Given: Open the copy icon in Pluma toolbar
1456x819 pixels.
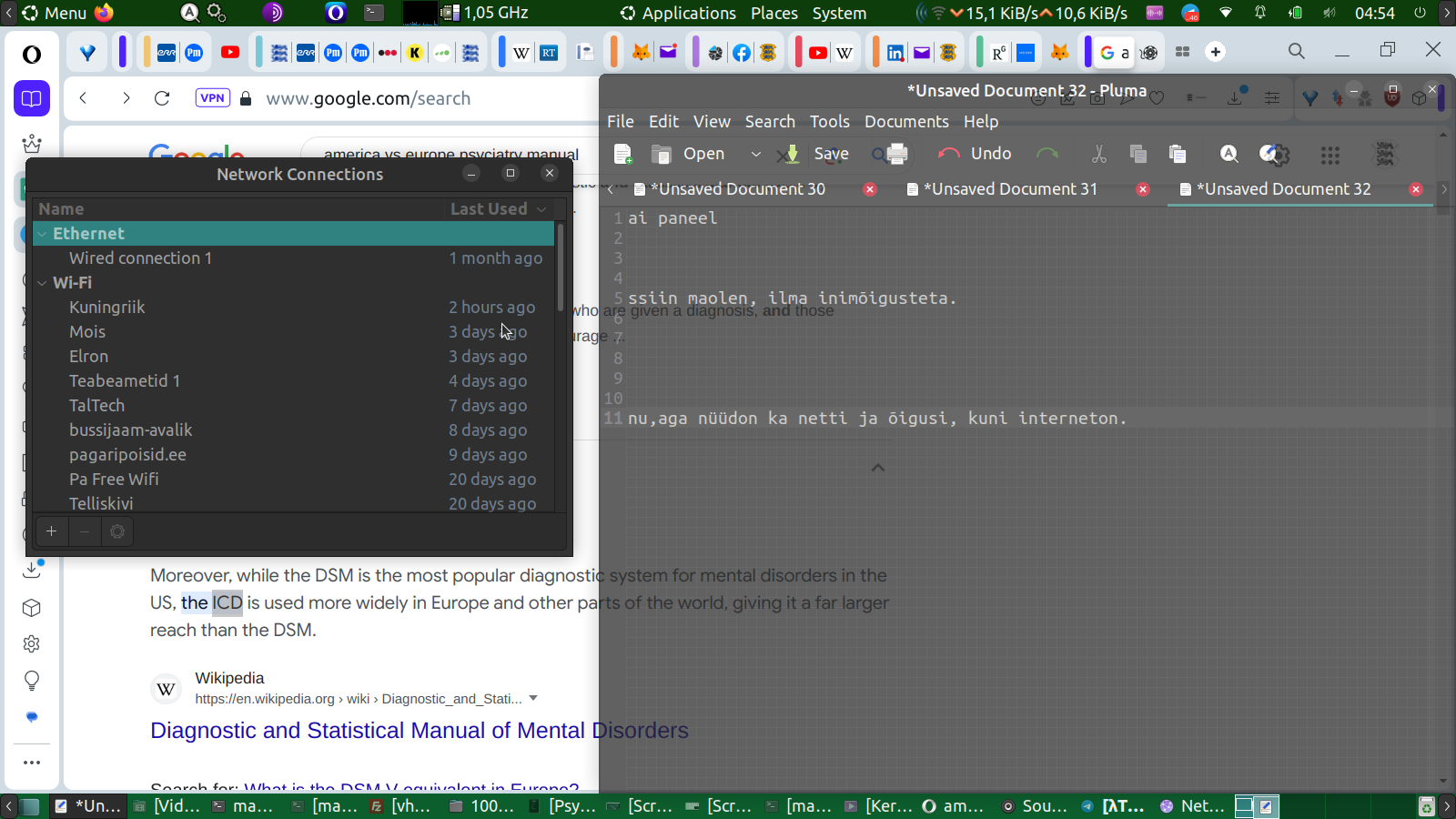Looking at the screenshot, I should point(1137,155).
